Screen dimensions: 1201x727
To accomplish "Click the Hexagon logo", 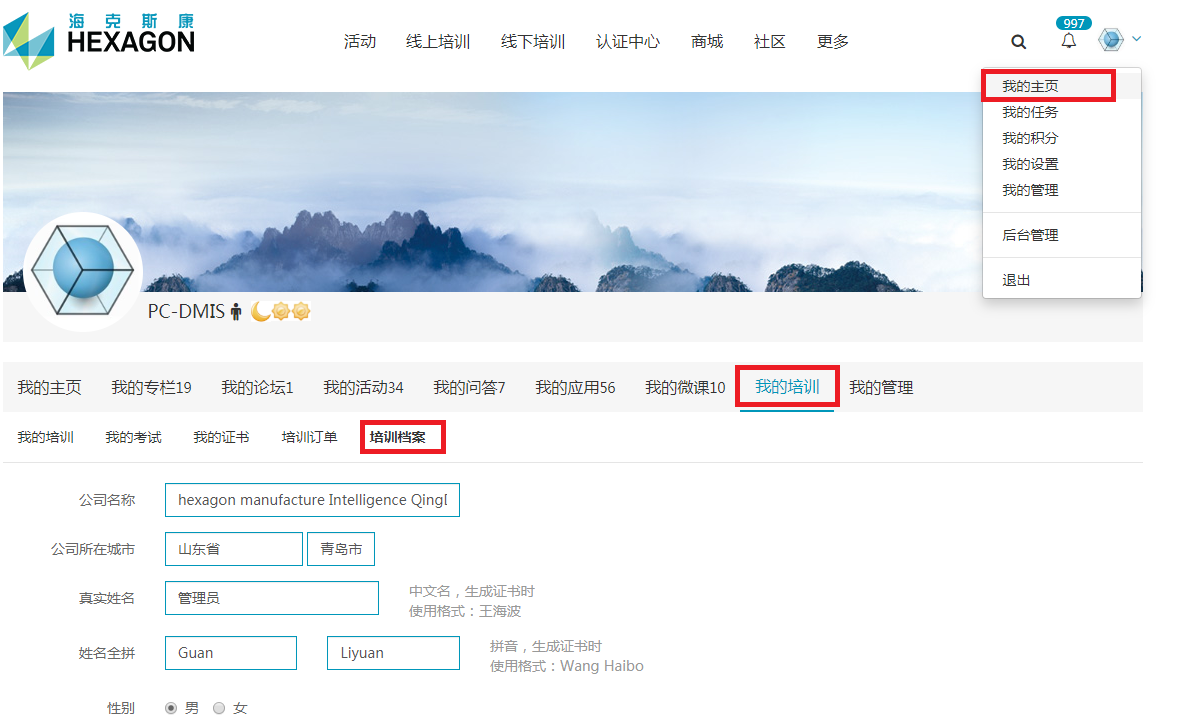I will pyautogui.click(x=99, y=40).
